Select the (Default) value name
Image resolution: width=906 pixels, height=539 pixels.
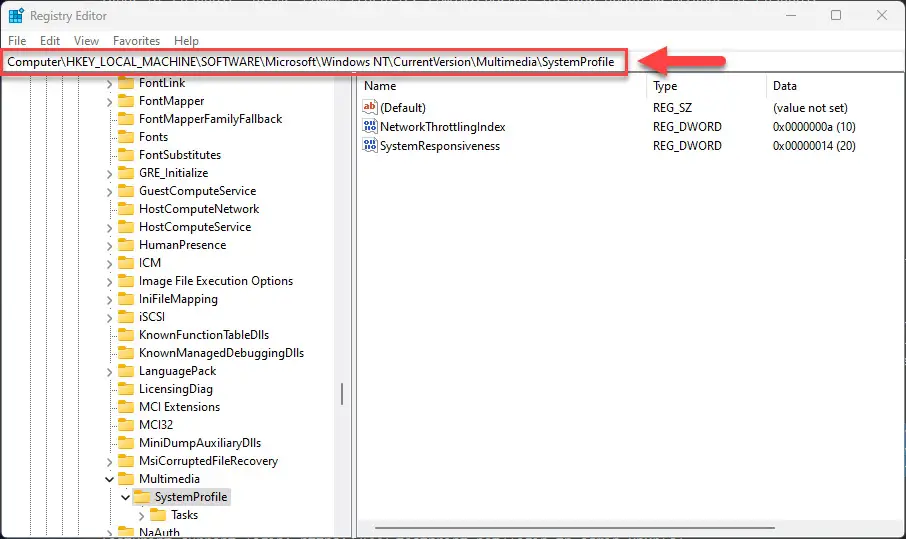(x=403, y=107)
